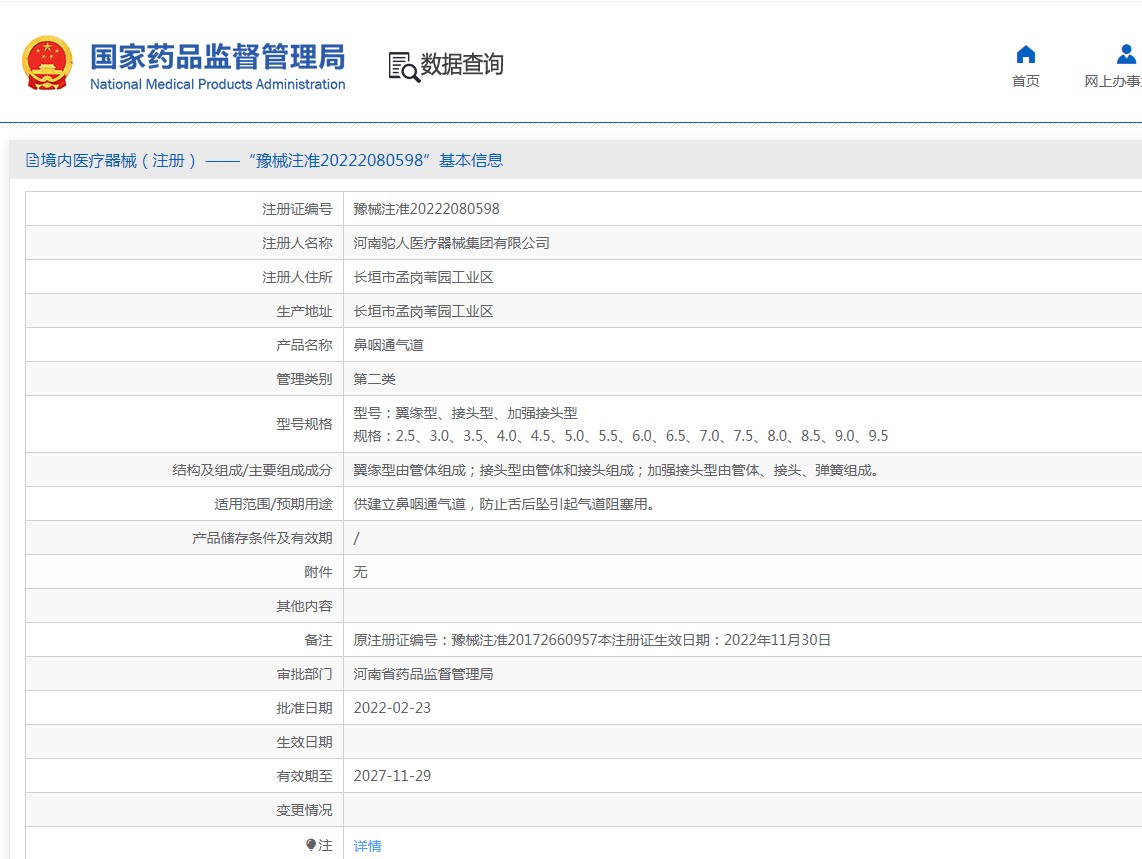Click the 审批部门 label cell
1142x859 pixels.
pos(184,675)
